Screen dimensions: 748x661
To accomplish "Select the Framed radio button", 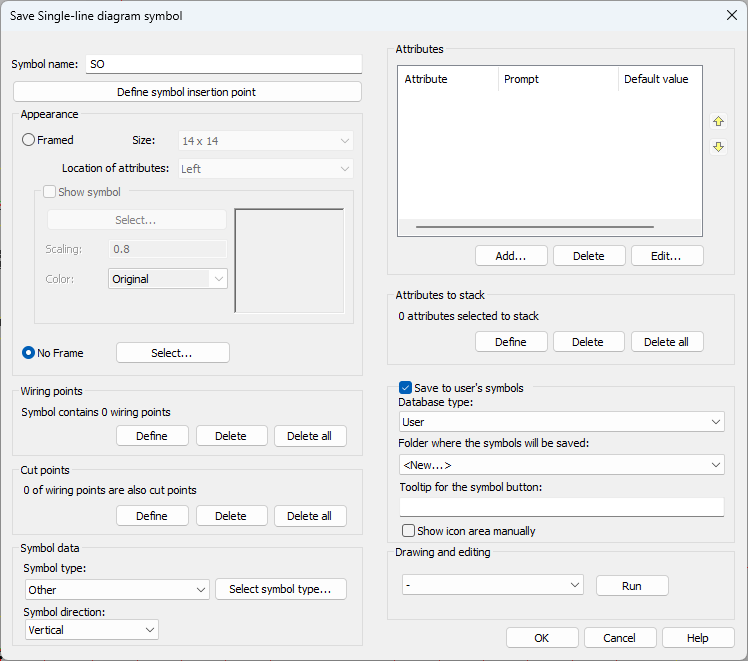I will [29, 141].
